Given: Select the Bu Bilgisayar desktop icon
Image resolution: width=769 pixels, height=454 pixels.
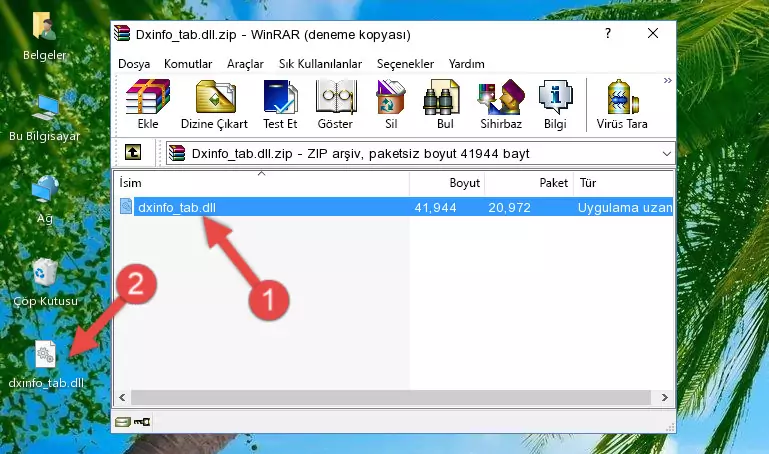Looking at the screenshot, I should point(45,118).
